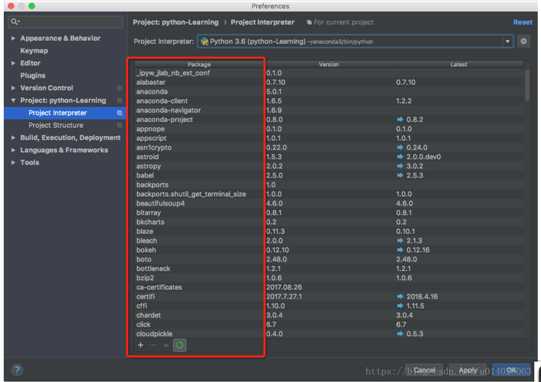Image resolution: width=541 pixels, height=382 pixels.
Task: Click the help question mark icon
Action: click(x=18, y=370)
